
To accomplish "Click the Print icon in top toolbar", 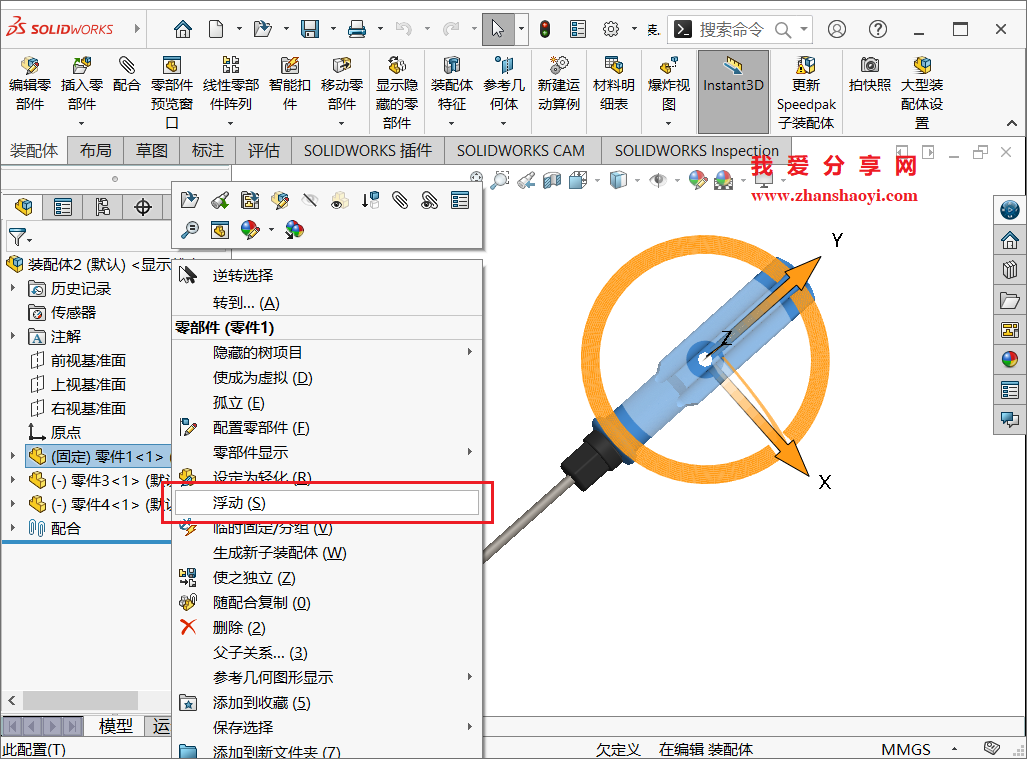I will (357, 29).
